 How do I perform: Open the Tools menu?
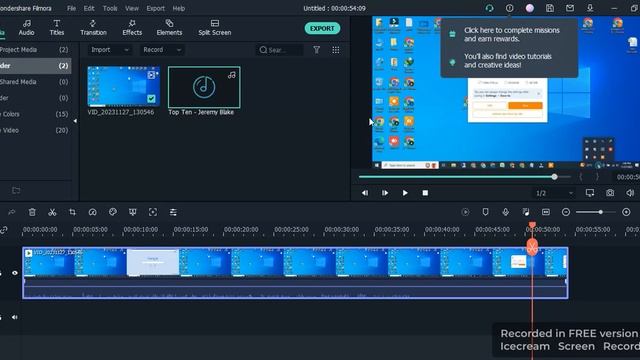click(x=110, y=8)
